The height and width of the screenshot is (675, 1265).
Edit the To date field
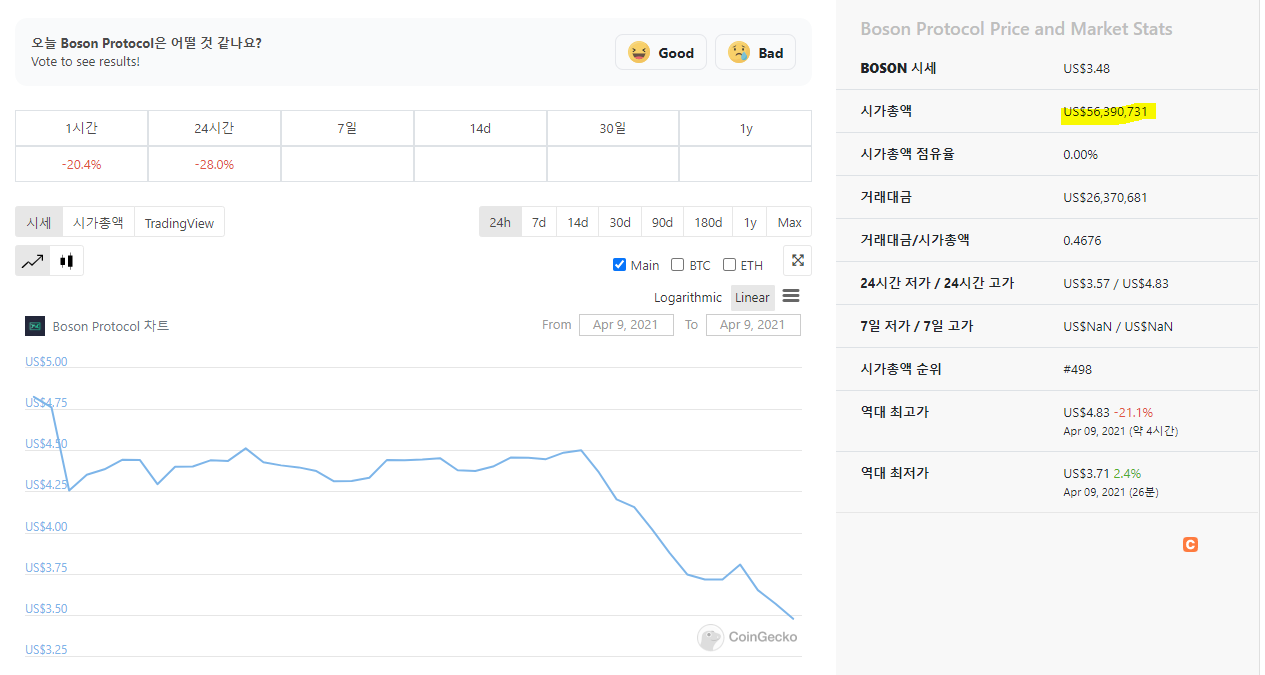click(x=753, y=325)
